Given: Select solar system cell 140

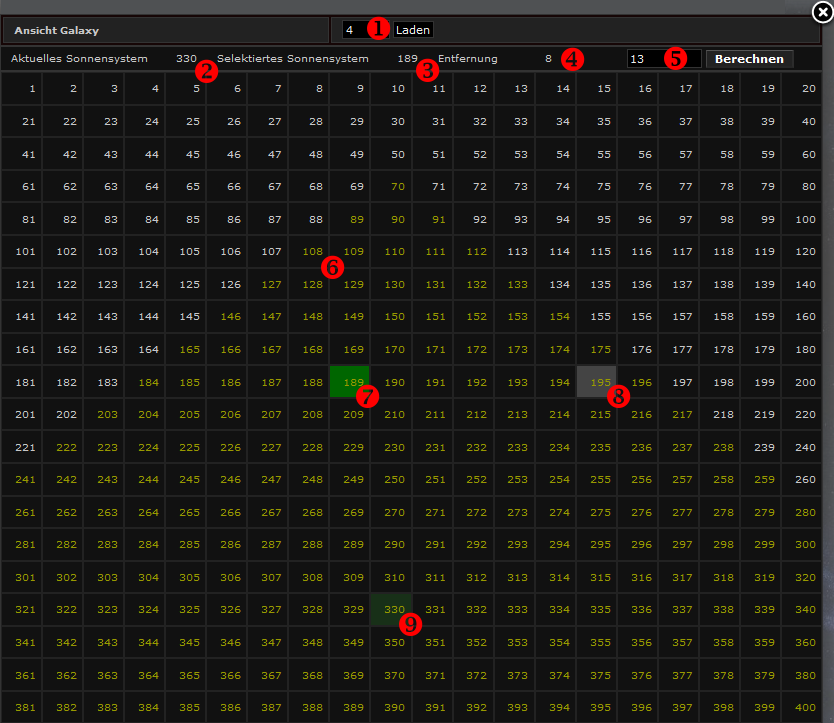Looking at the screenshot, I should [x=801, y=284].
